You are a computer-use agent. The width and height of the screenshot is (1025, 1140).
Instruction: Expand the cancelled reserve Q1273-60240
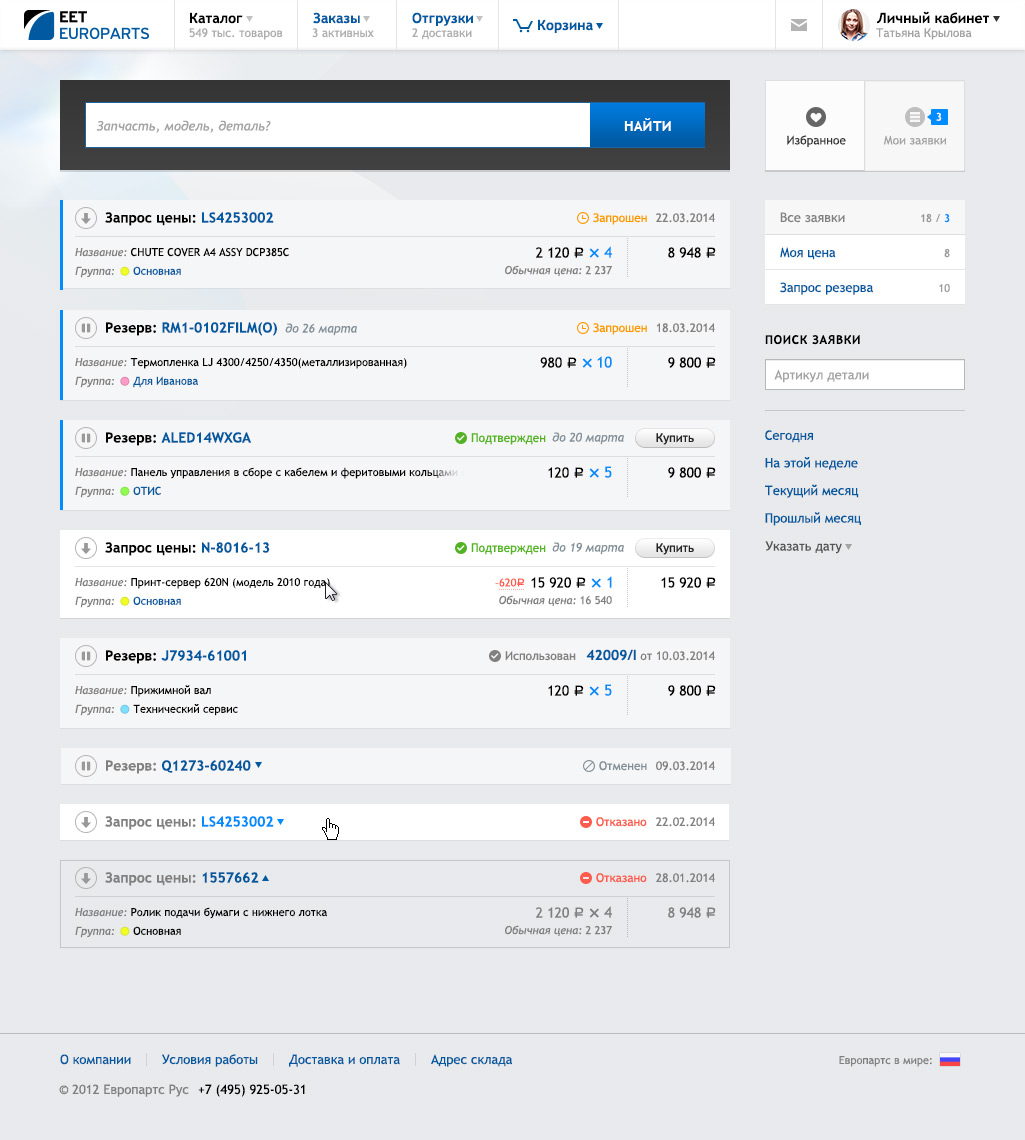(x=258, y=766)
